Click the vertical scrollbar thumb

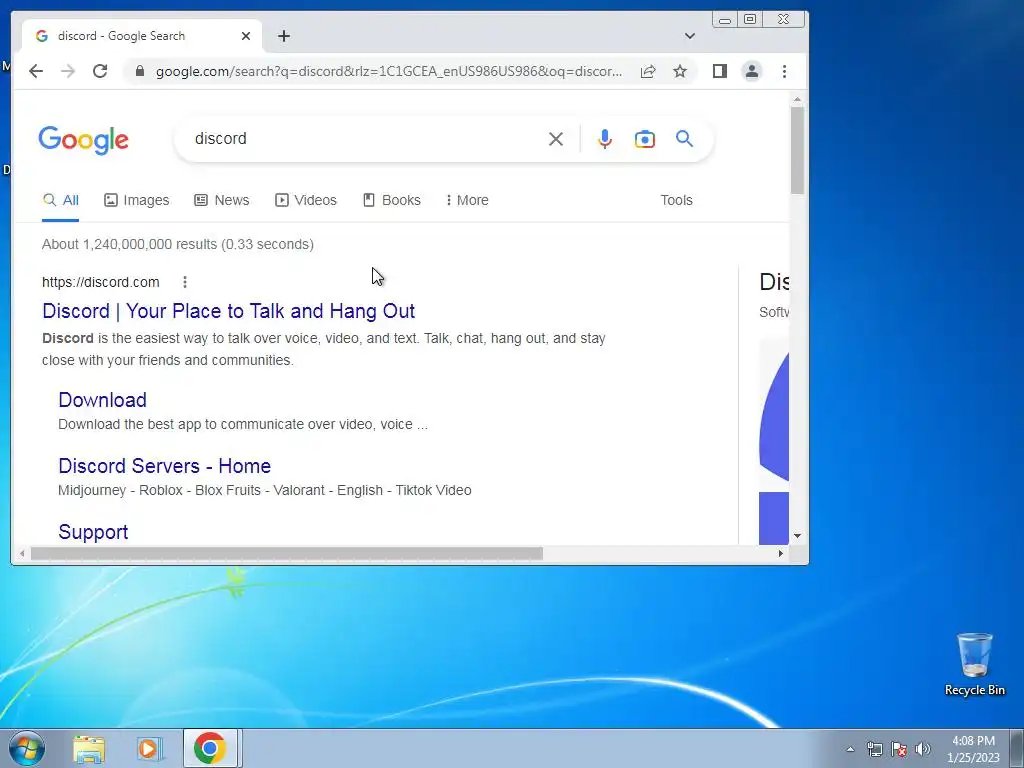(797, 150)
